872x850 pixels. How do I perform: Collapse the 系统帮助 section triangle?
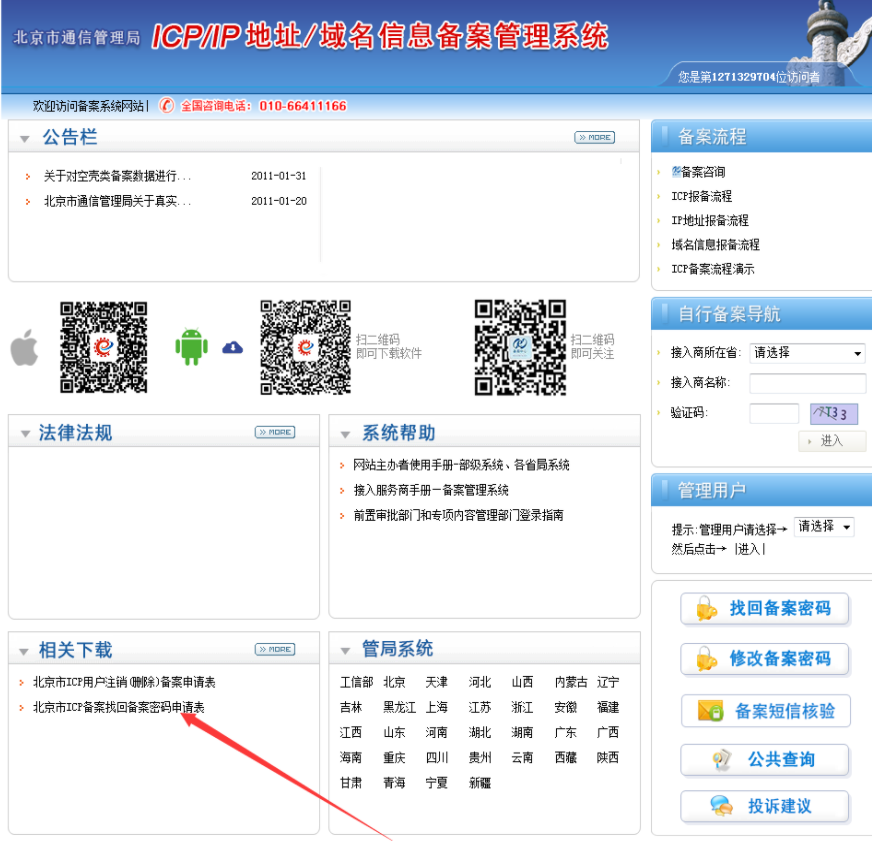click(345, 435)
